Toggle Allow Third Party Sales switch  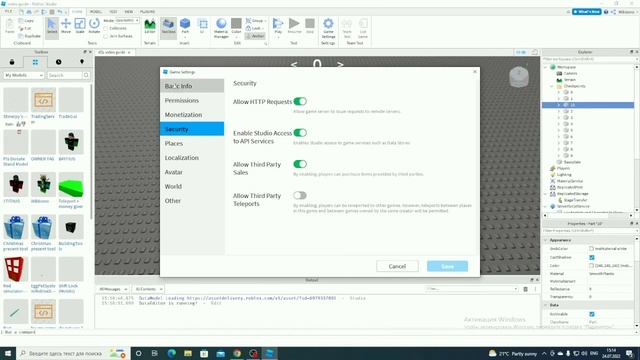click(300, 164)
